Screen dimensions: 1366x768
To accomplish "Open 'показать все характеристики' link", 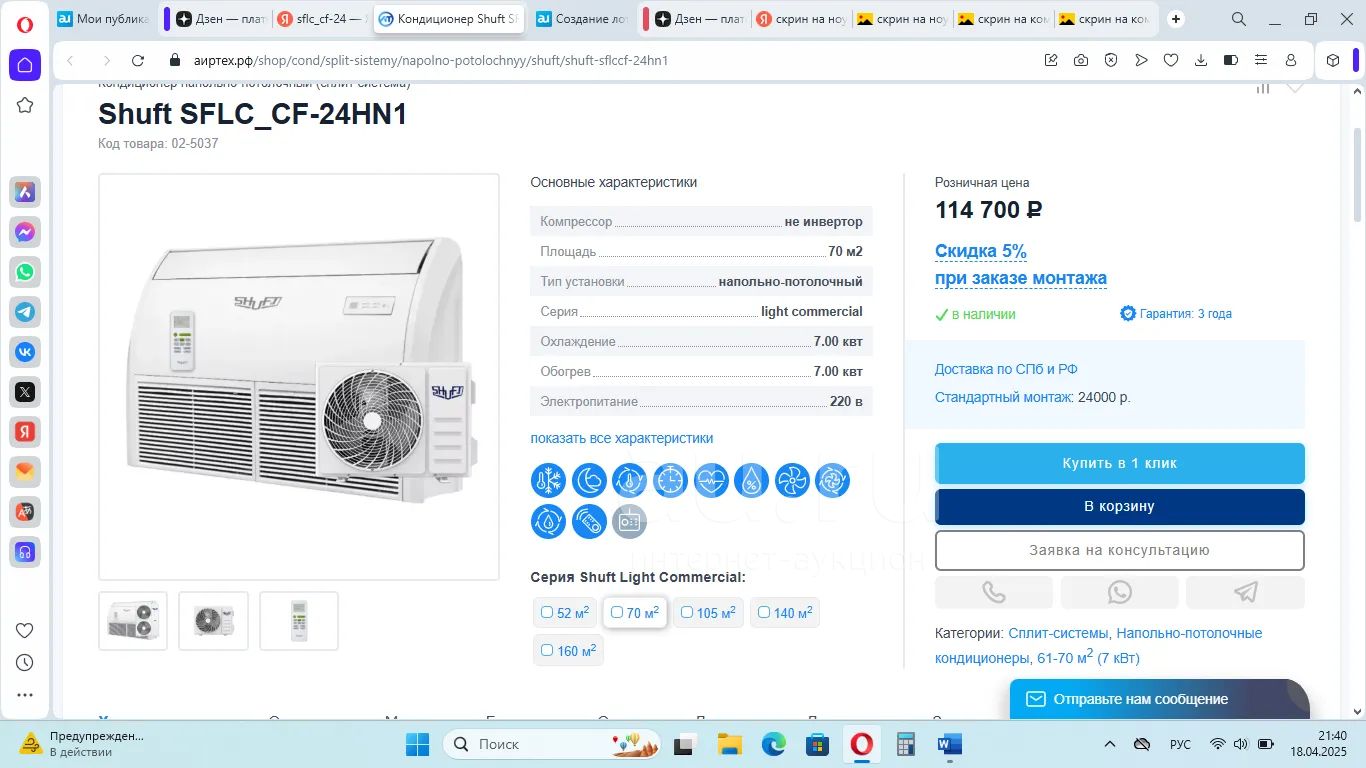I will point(622,438).
